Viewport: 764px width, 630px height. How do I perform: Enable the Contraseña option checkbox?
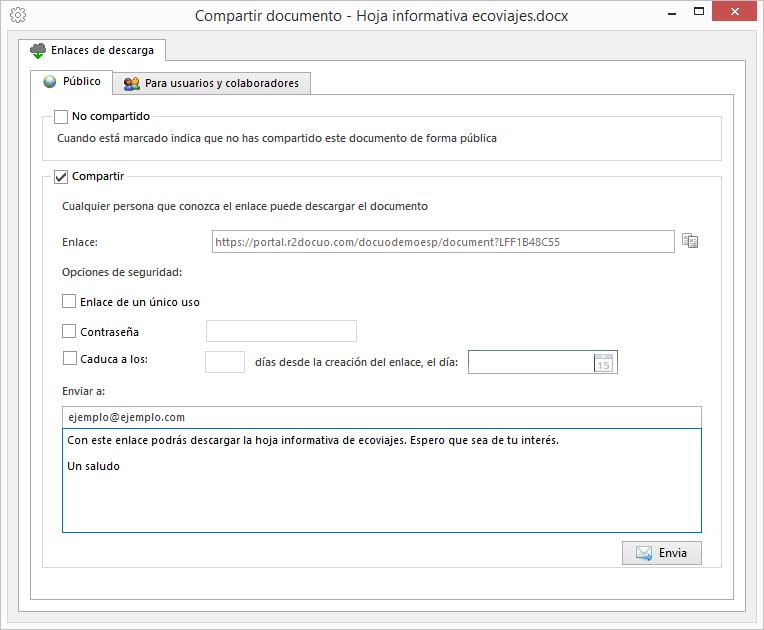point(69,331)
